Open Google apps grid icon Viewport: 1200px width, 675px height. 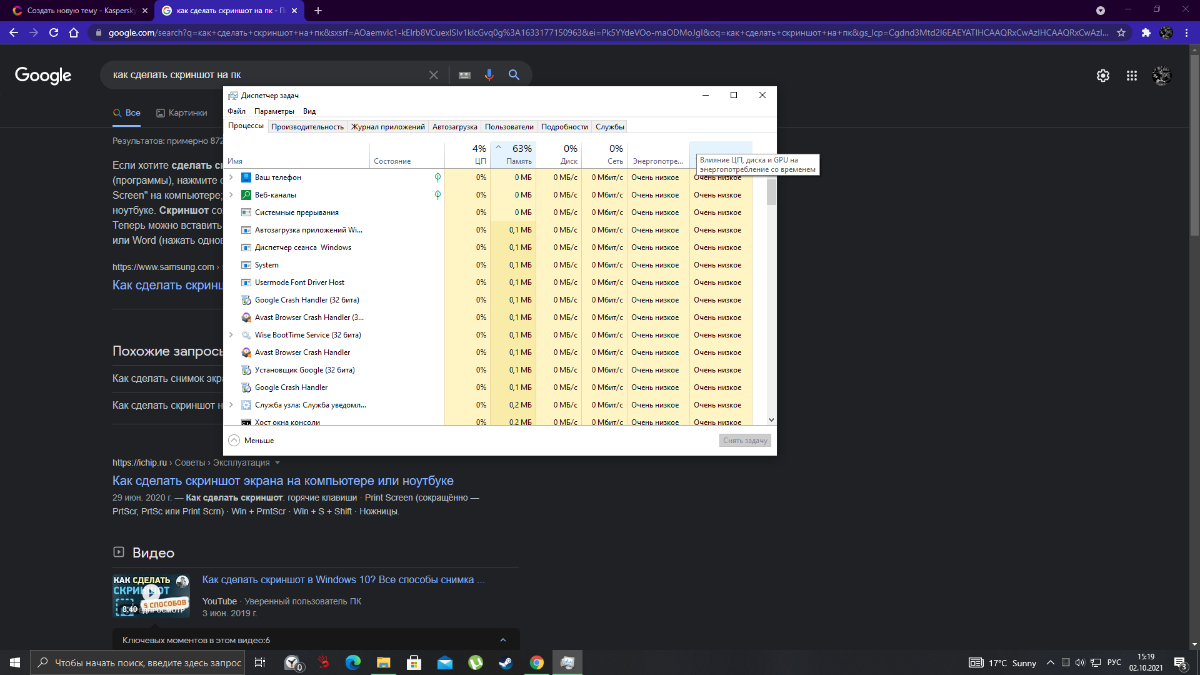1132,76
